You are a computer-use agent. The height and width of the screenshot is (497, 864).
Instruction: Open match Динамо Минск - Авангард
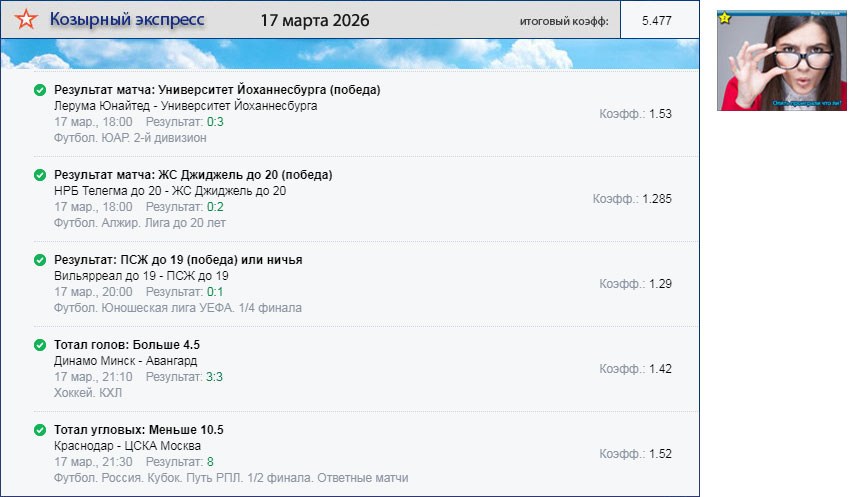pos(126,361)
